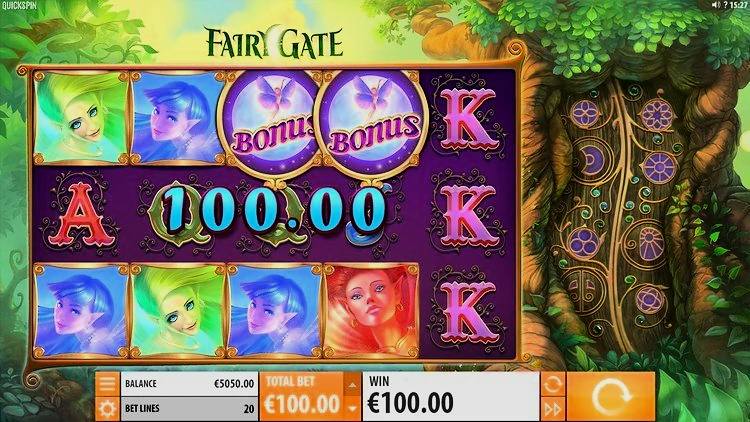Click the Total Bet €100.00 display
The width and height of the screenshot is (750, 422).
coord(302,397)
